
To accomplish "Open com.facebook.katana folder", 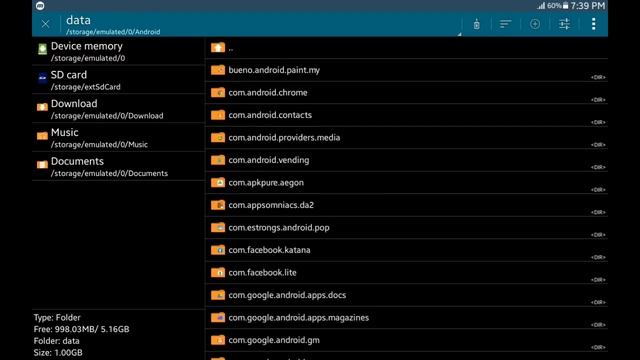I will pos(407,250).
